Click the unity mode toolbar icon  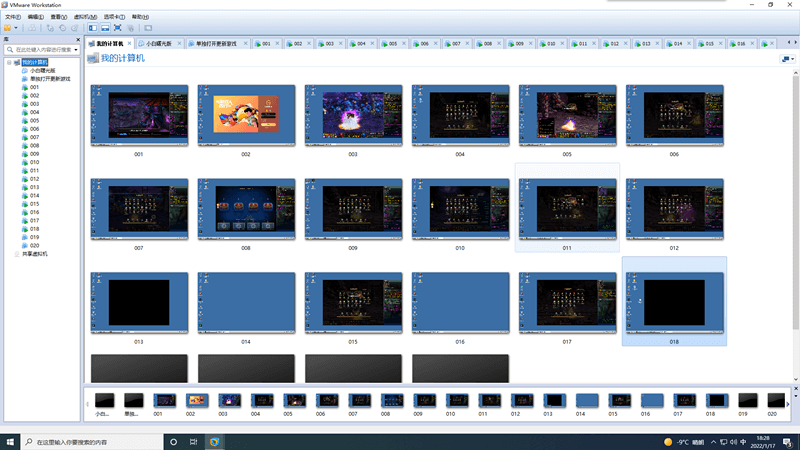(131, 28)
